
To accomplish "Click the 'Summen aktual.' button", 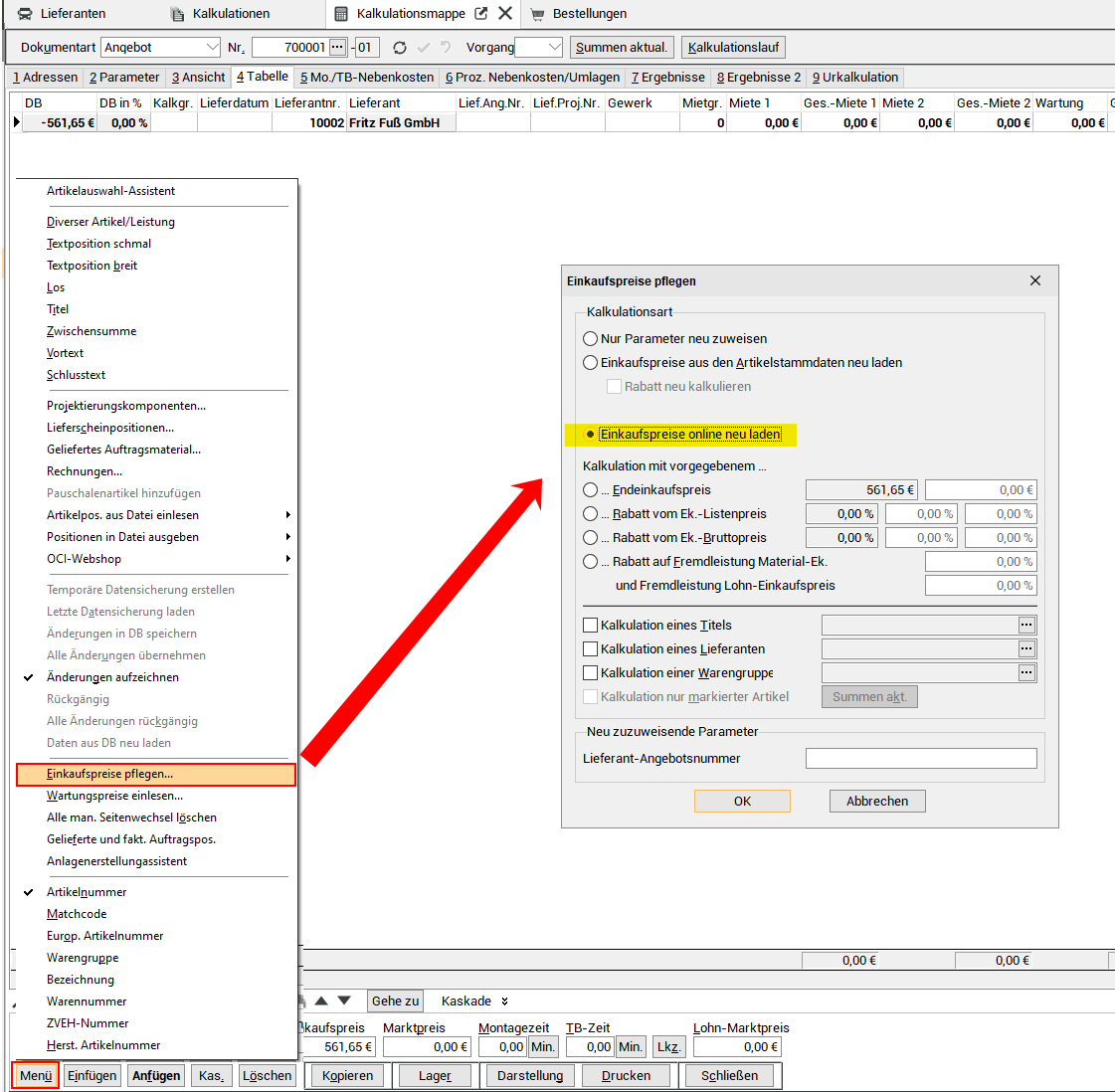I will pyautogui.click(x=623, y=48).
